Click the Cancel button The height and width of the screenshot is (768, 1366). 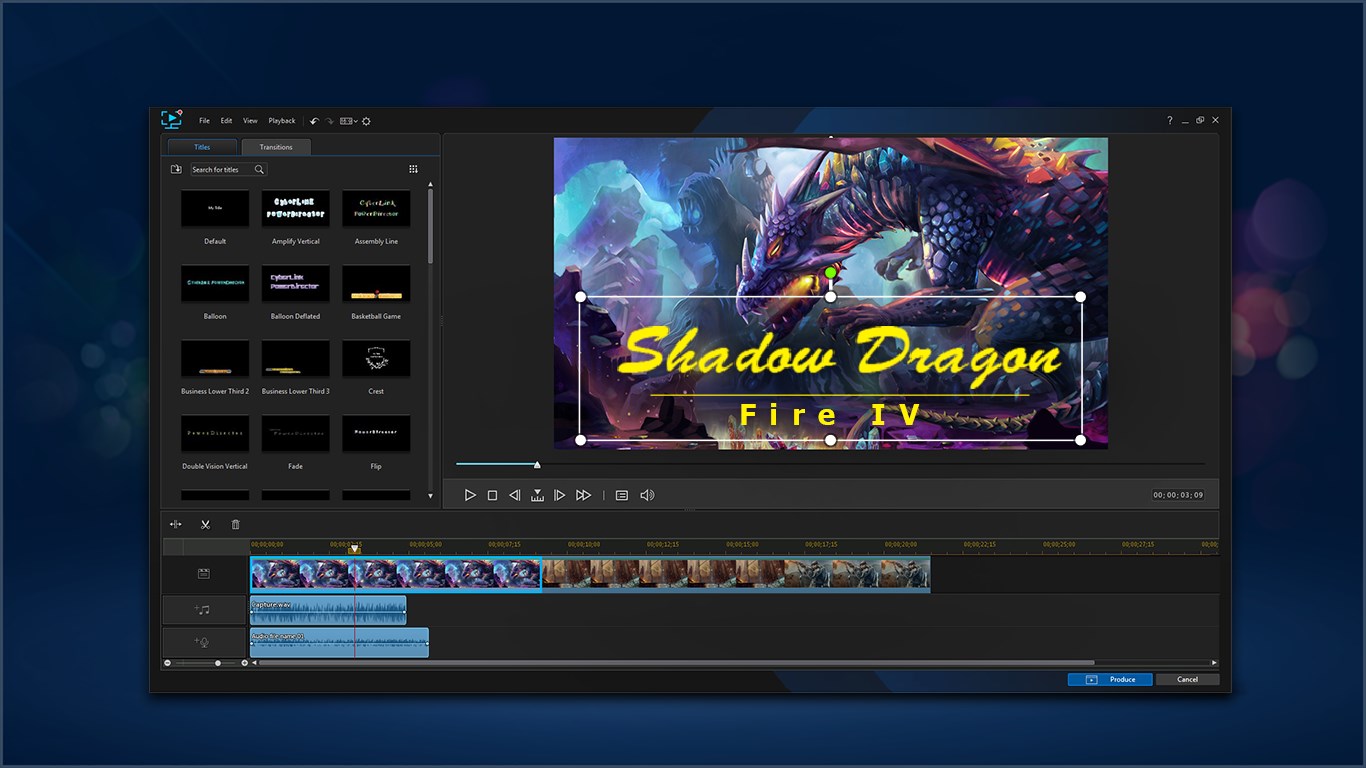coord(1187,679)
